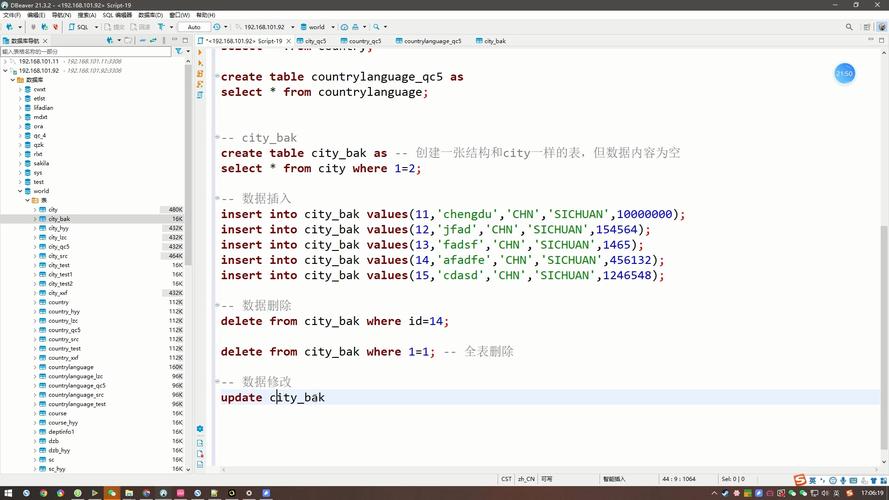Expand the city_bak table node
This screenshot has height=500, width=889.
click(x=35, y=219)
